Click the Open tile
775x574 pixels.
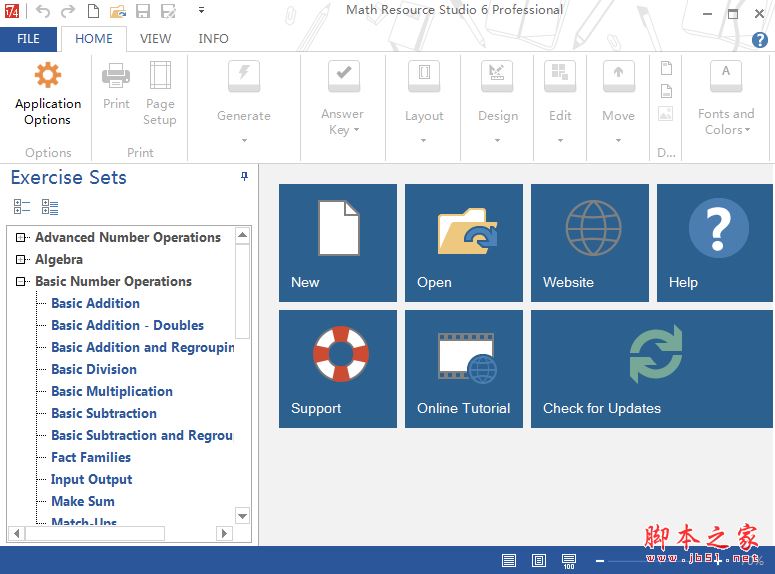[x=464, y=243]
